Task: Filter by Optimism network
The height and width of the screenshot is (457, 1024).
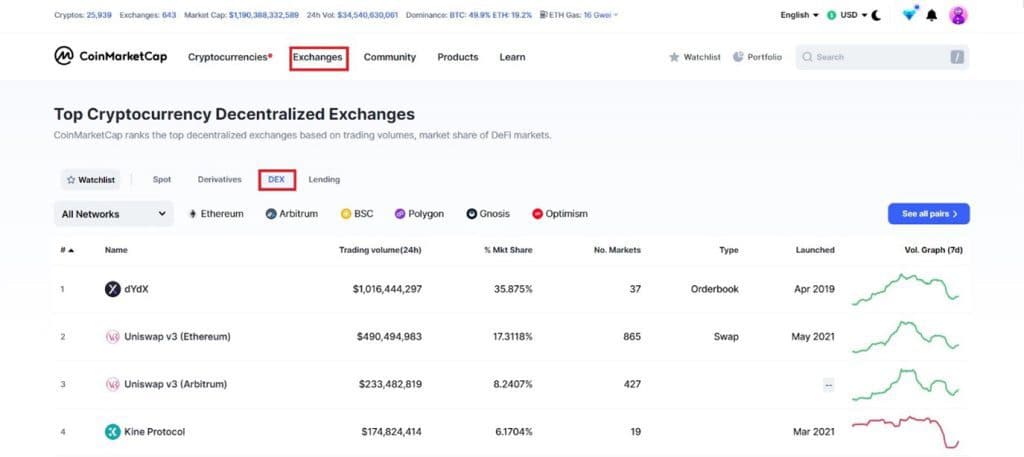Action: 560,213
